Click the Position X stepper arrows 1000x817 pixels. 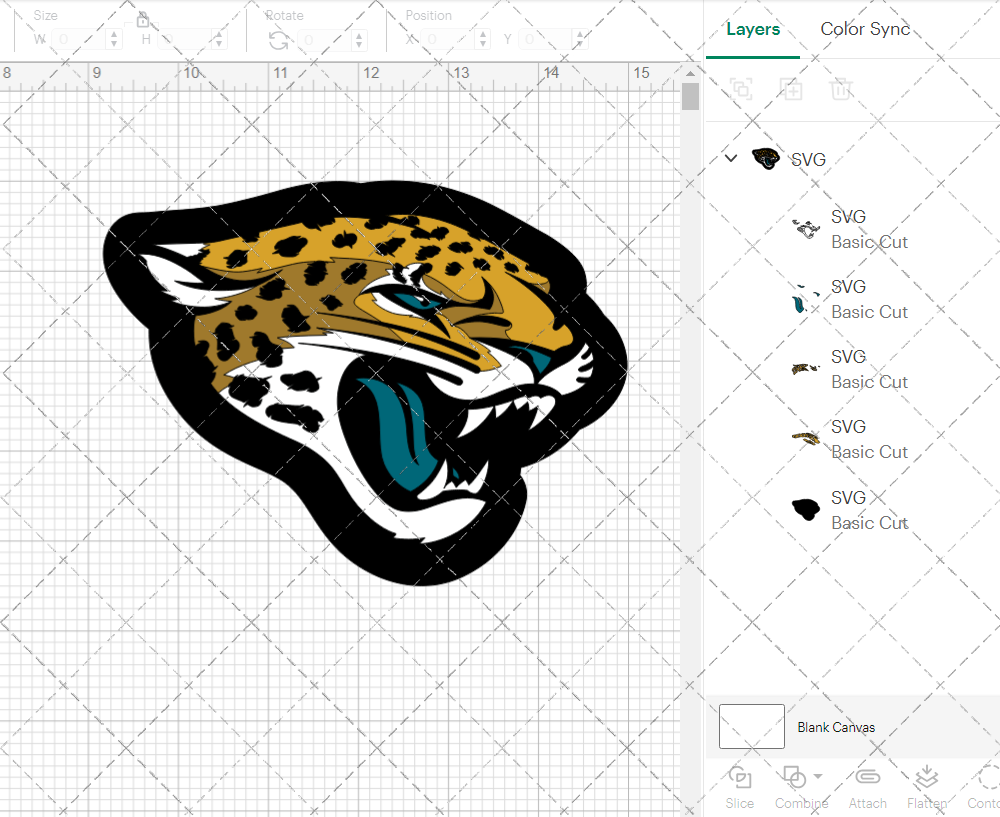(483, 40)
